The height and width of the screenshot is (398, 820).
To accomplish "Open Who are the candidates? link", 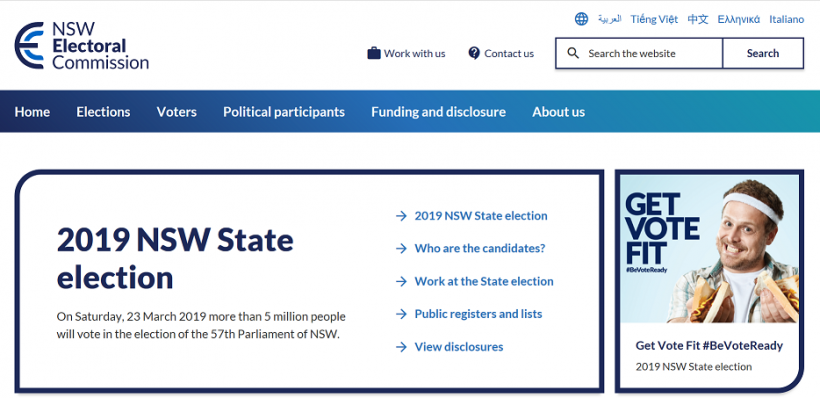I will pyautogui.click(x=480, y=248).
